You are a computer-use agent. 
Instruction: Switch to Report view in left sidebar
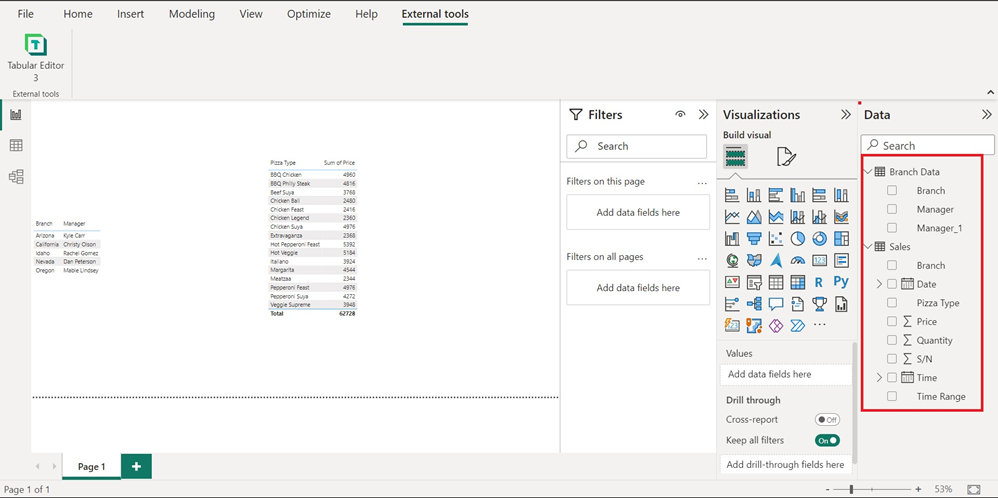16,115
